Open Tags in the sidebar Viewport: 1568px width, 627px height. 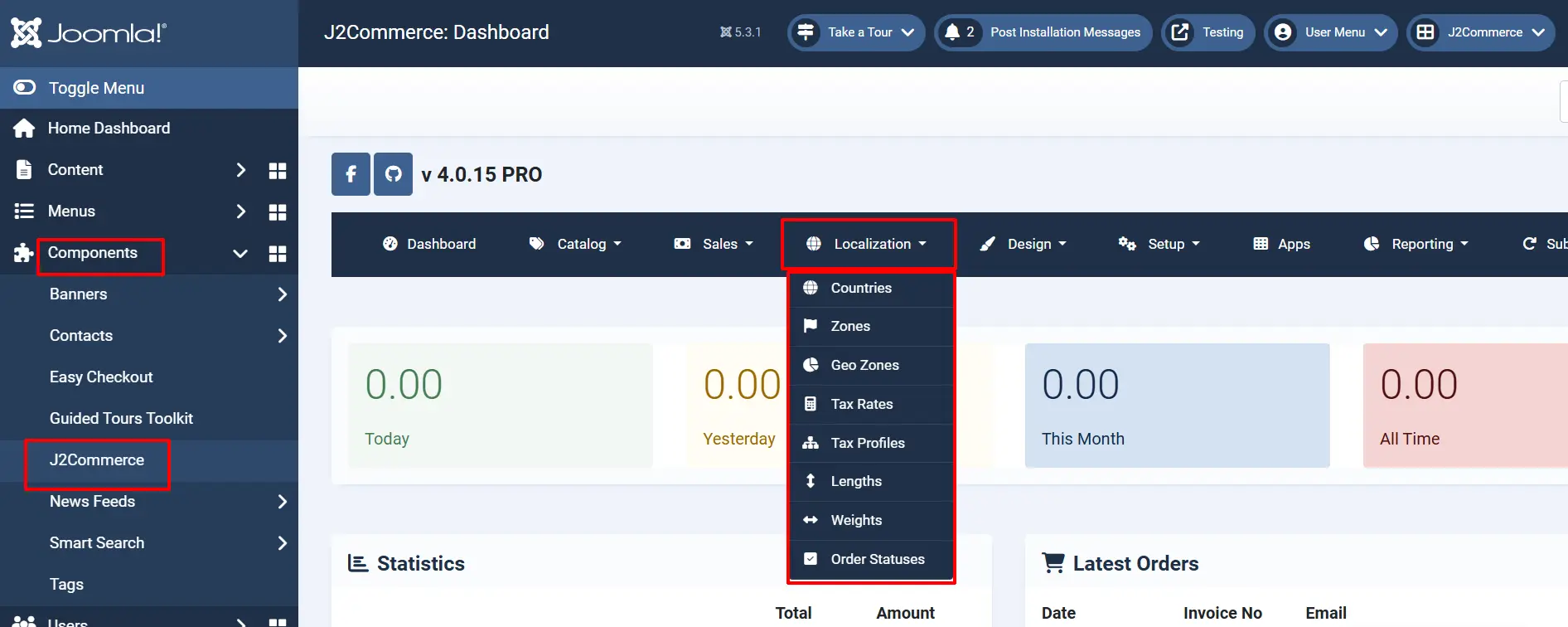66,585
